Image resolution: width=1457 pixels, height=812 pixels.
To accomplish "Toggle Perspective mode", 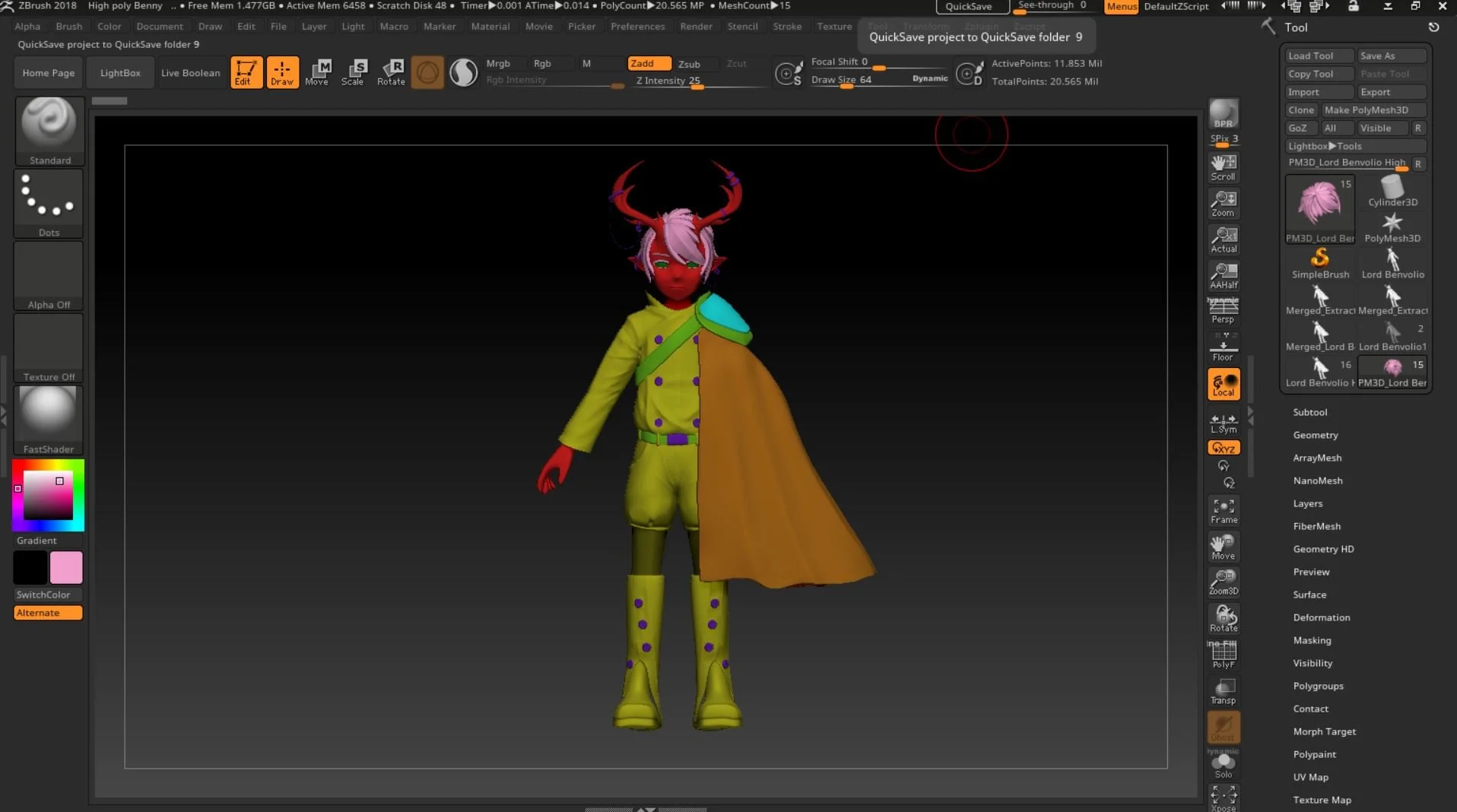I will coord(1224,310).
